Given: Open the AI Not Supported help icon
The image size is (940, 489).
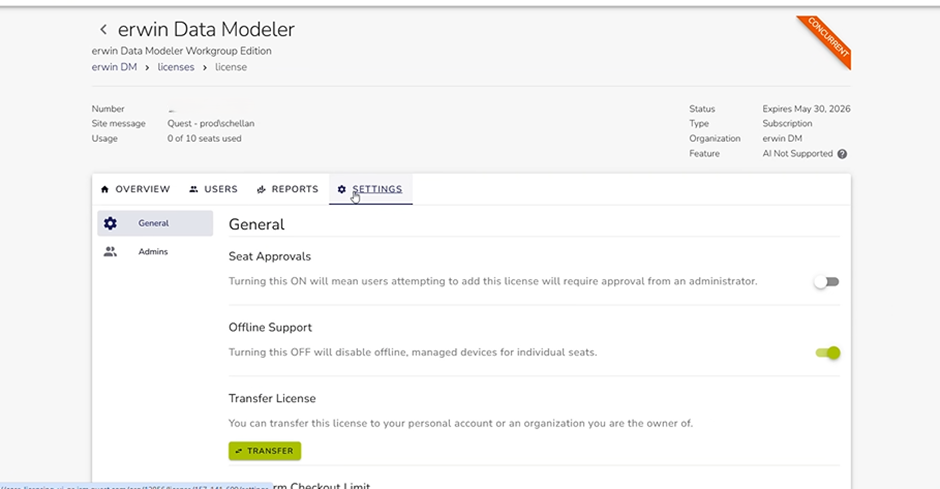Looking at the screenshot, I should 842,154.
